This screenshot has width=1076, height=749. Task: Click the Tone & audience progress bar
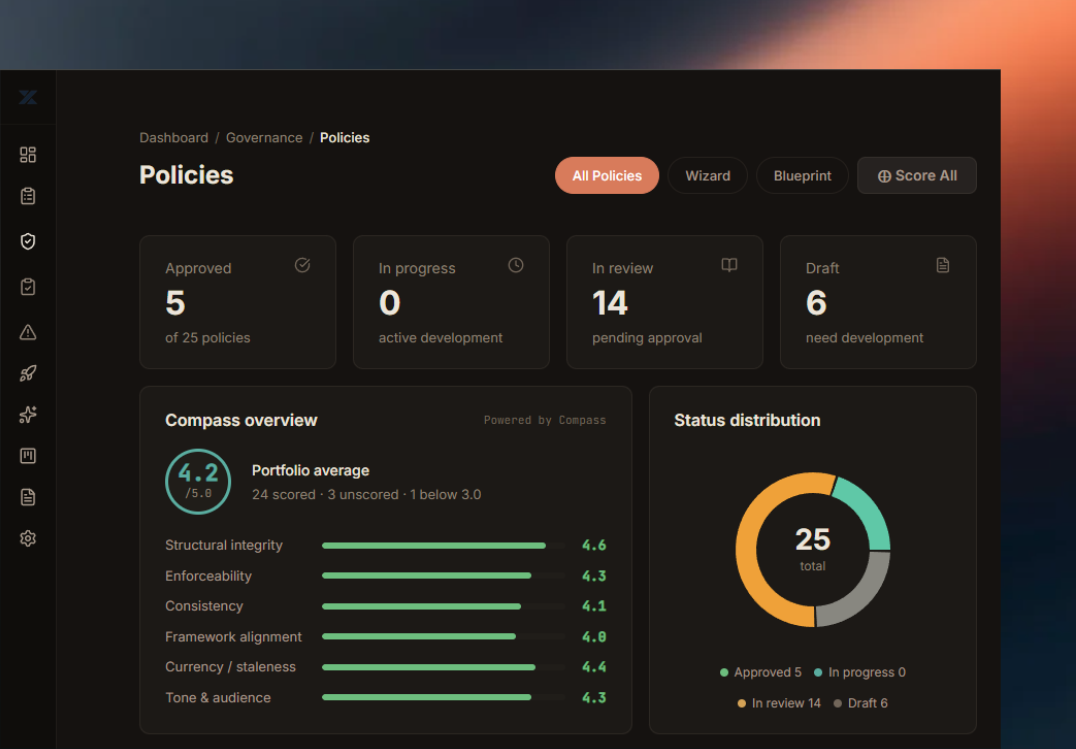(443, 698)
